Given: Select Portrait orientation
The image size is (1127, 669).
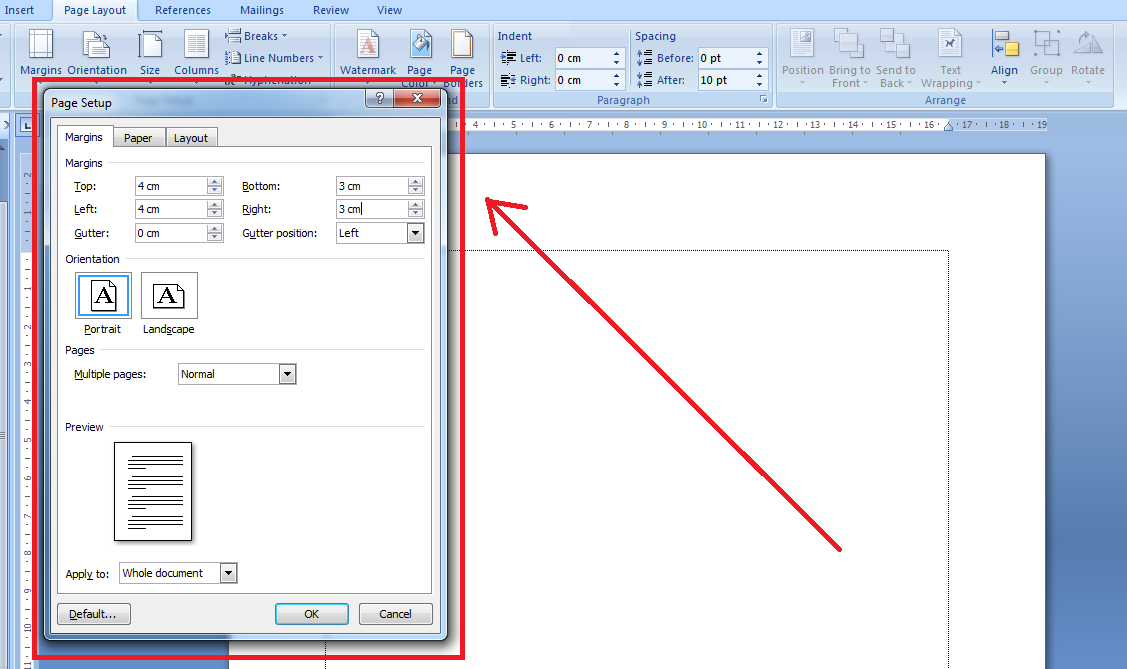Looking at the screenshot, I should (104, 295).
